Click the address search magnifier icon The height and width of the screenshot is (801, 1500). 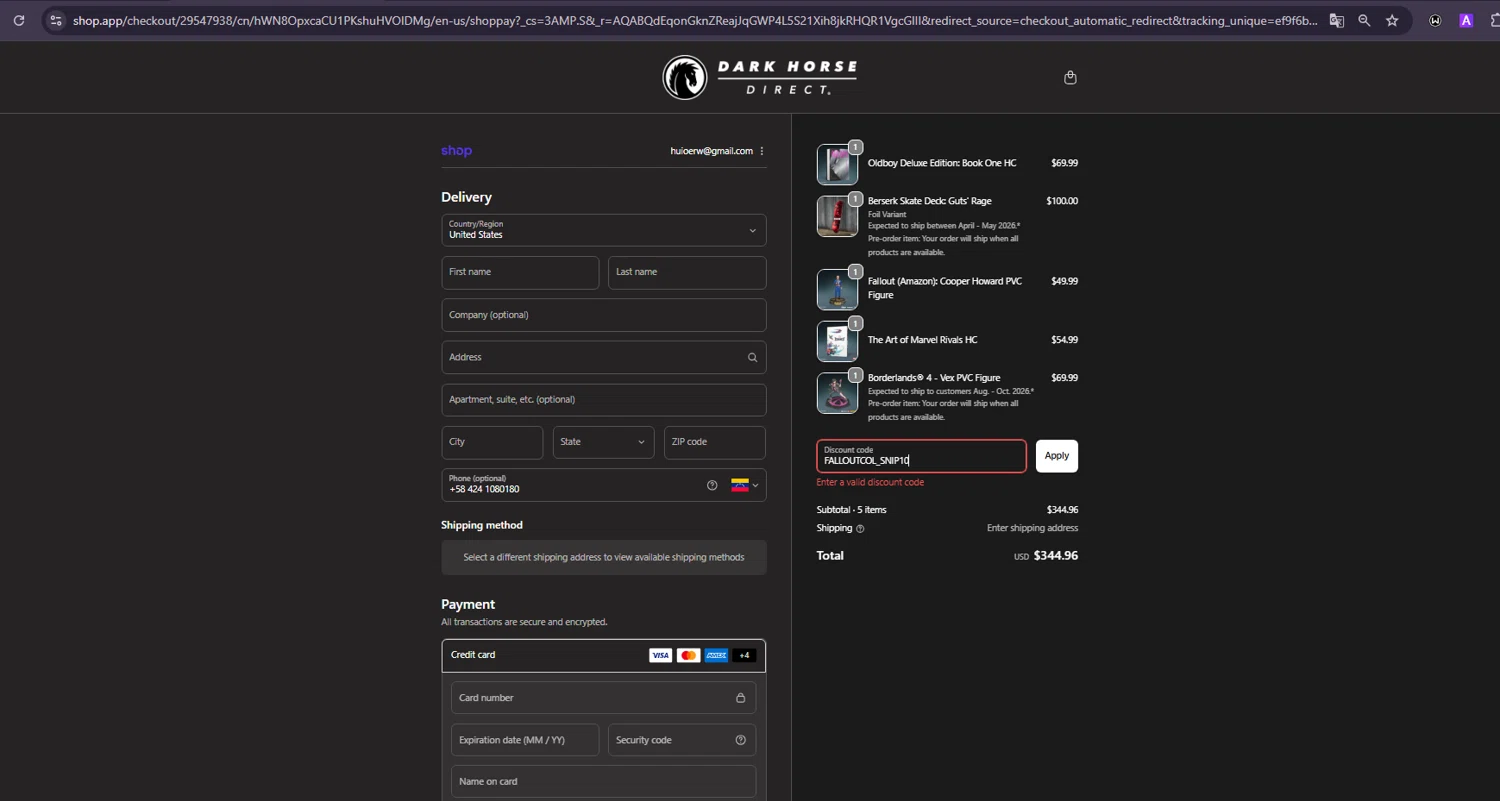752,357
